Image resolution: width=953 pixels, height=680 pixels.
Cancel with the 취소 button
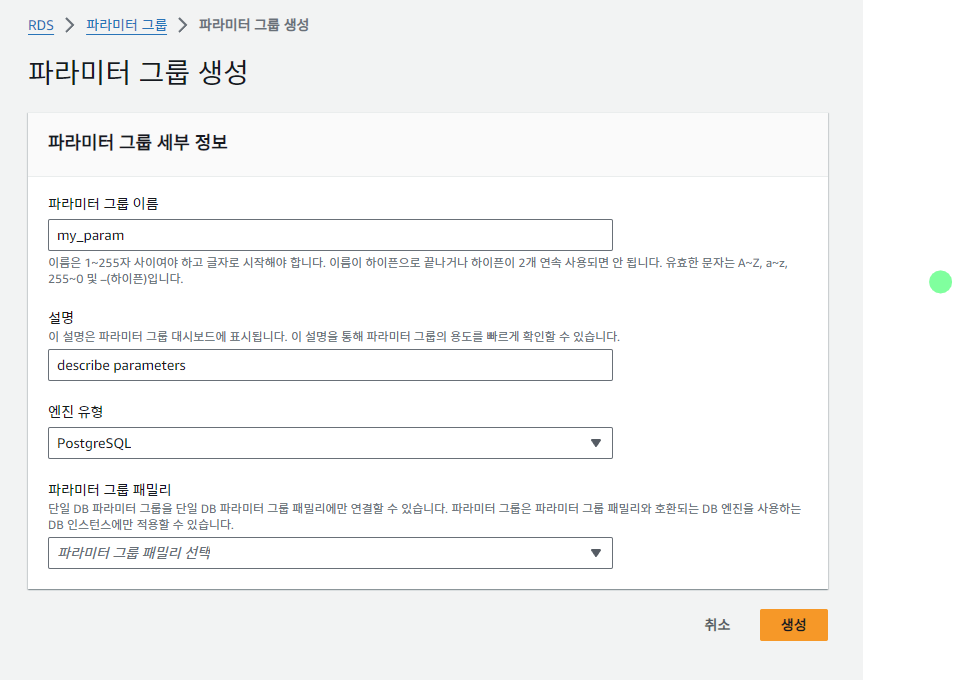717,625
